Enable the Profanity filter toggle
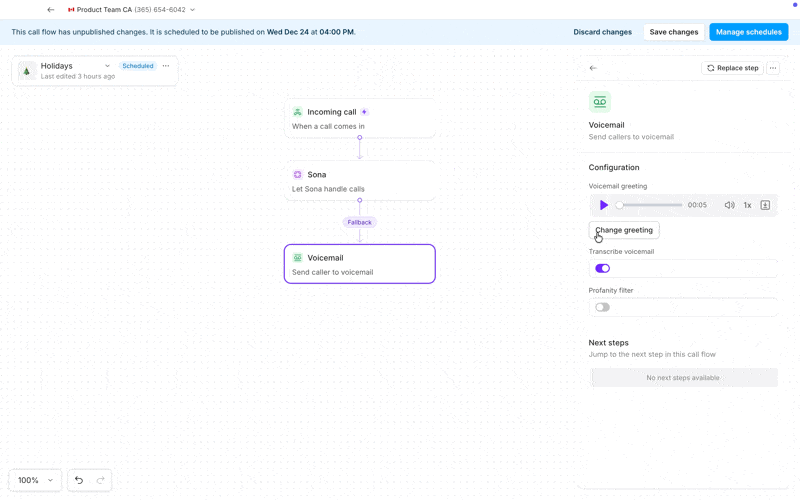The width and height of the screenshot is (800, 500). (603, 307)
